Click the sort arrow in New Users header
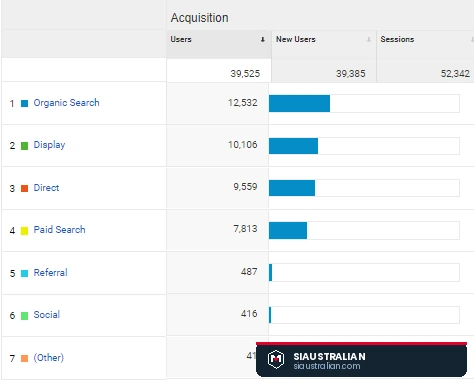 point(369,40)
